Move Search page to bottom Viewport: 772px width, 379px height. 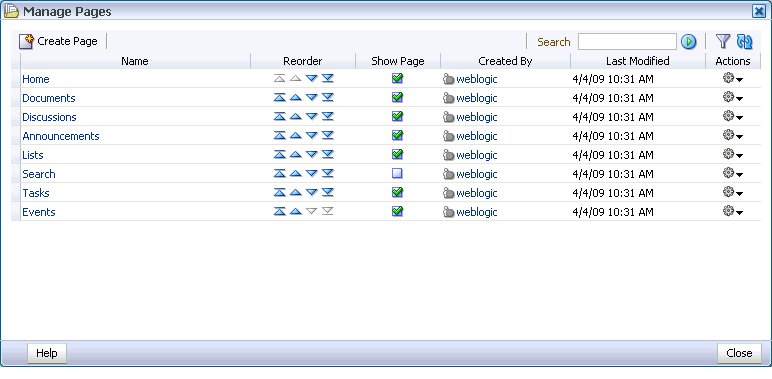click(328, 173)
